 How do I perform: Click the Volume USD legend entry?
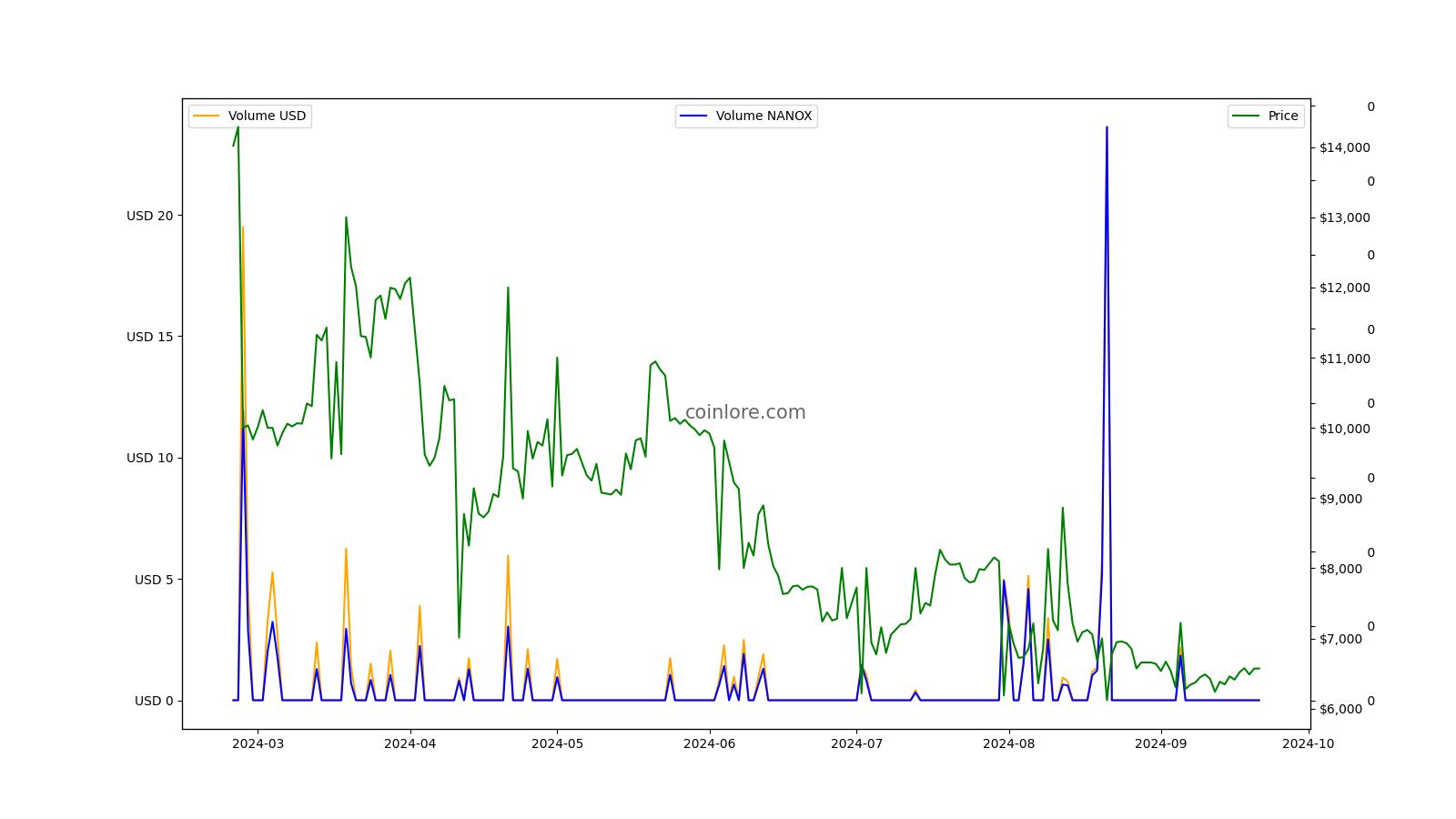[x=249, y=116]
